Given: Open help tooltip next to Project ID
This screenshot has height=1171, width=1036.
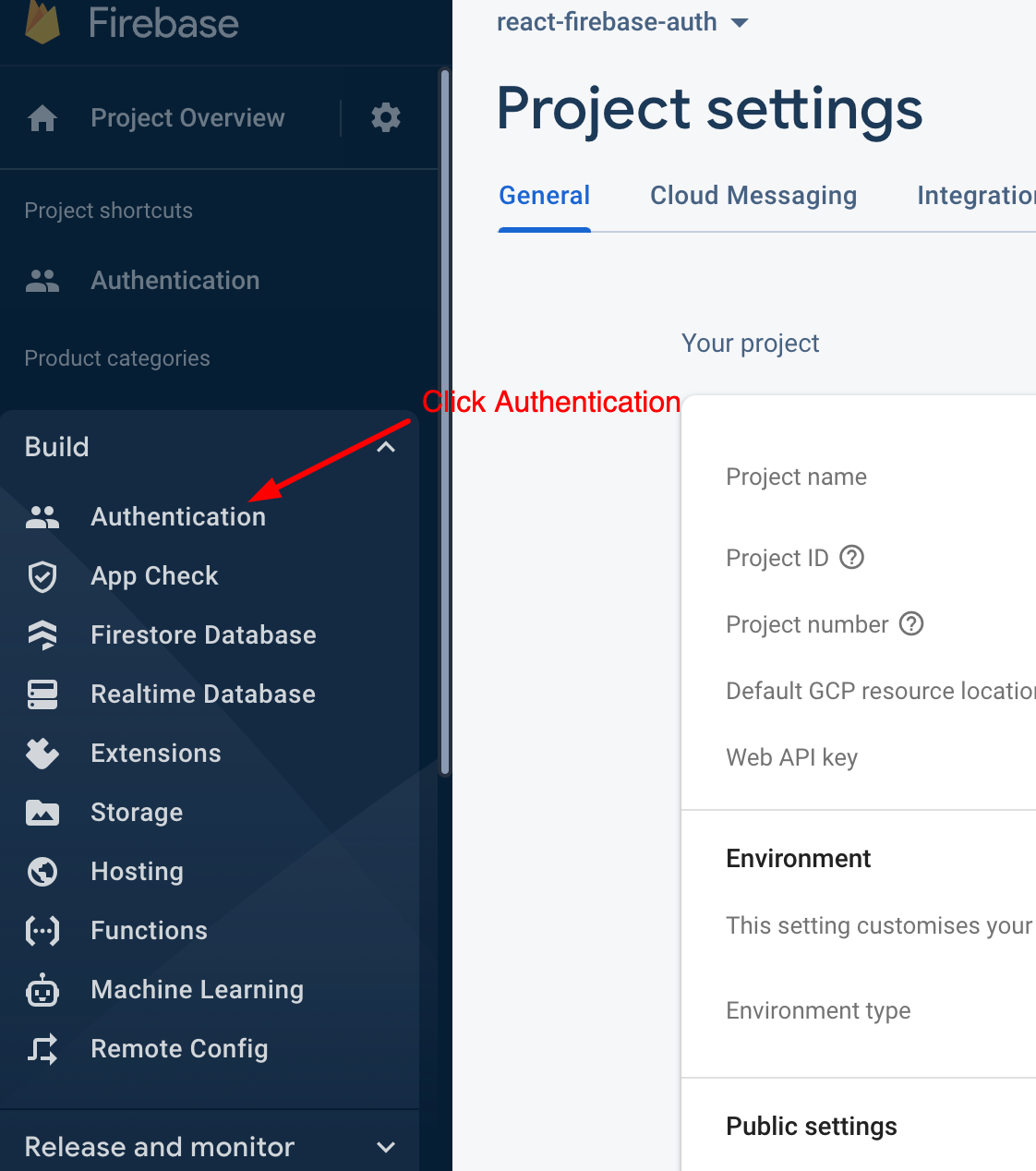Looking at the screenshot, I should tap(852, 557).
